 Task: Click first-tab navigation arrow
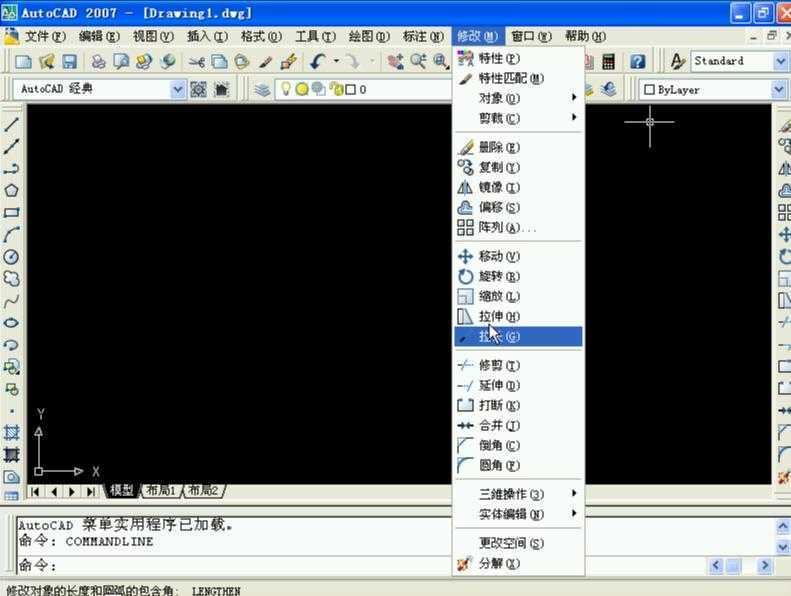[x=35, y=492]
